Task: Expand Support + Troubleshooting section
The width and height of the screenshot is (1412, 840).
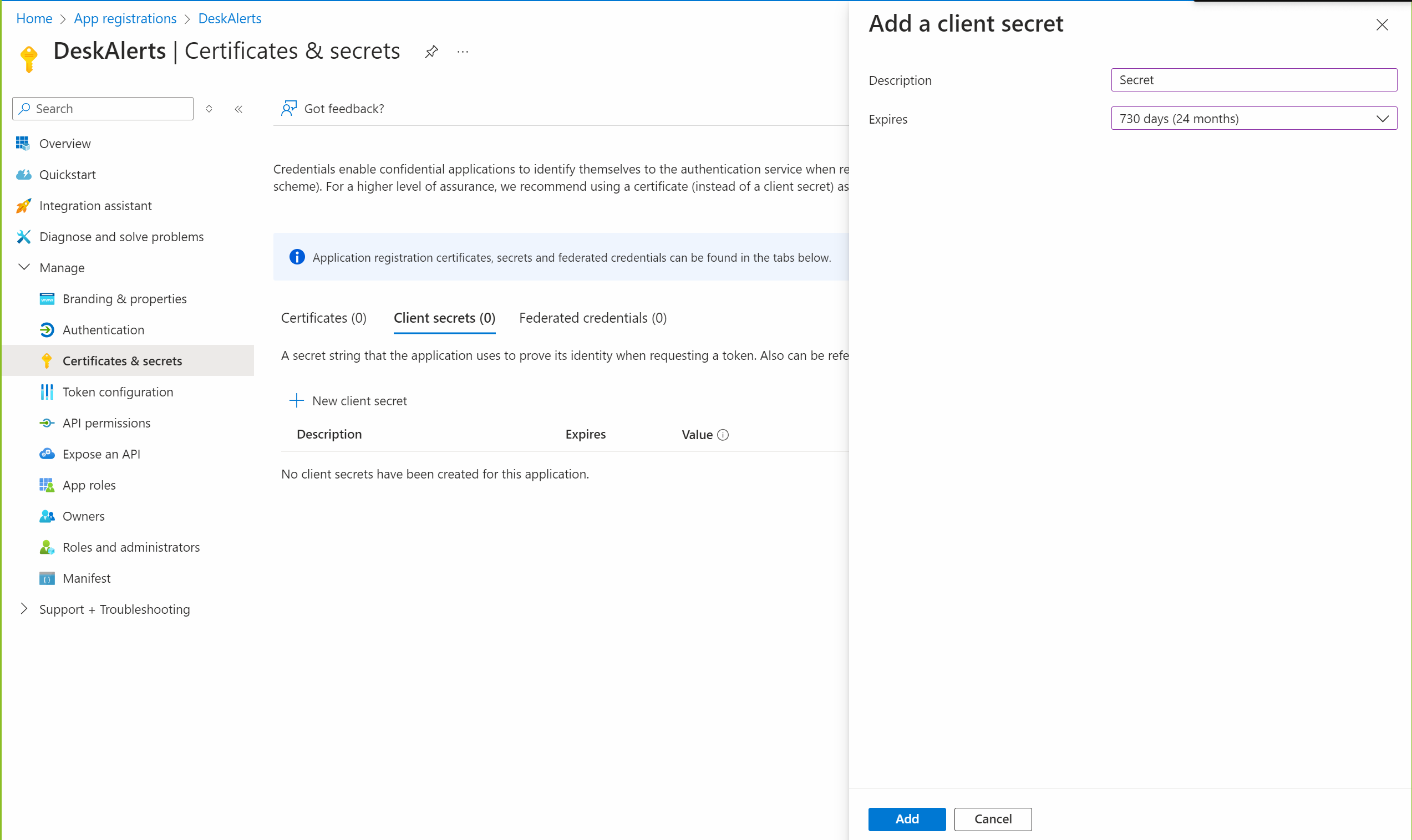Action: (x=24, y=608)
